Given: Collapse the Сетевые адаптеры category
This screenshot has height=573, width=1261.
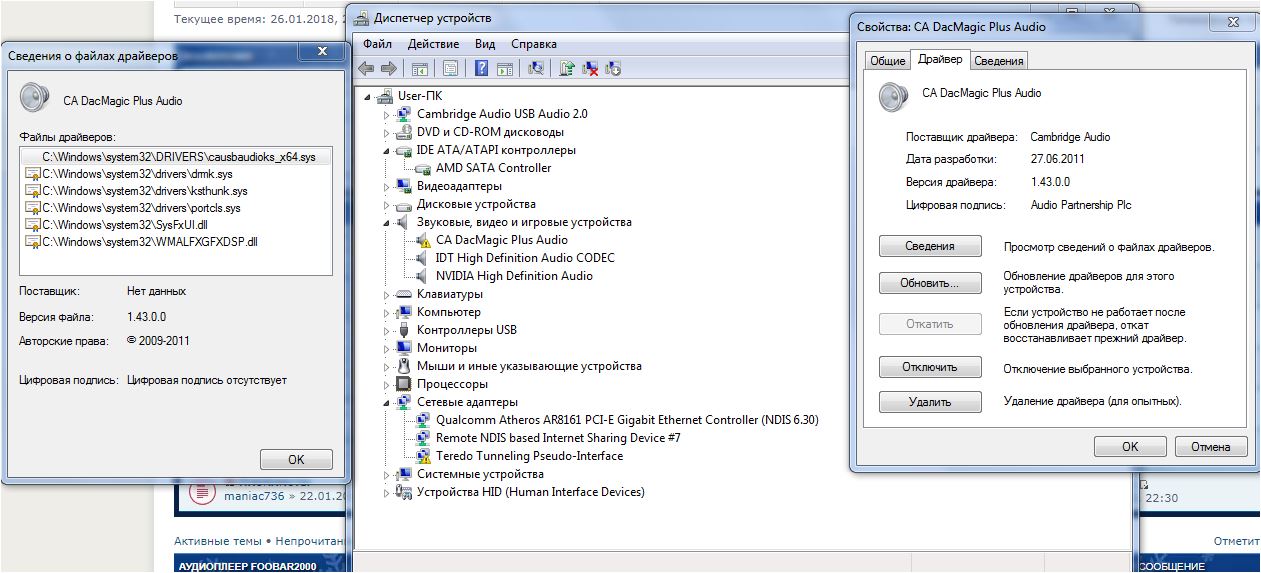Looking at the screenshot, I should [387, 402].
